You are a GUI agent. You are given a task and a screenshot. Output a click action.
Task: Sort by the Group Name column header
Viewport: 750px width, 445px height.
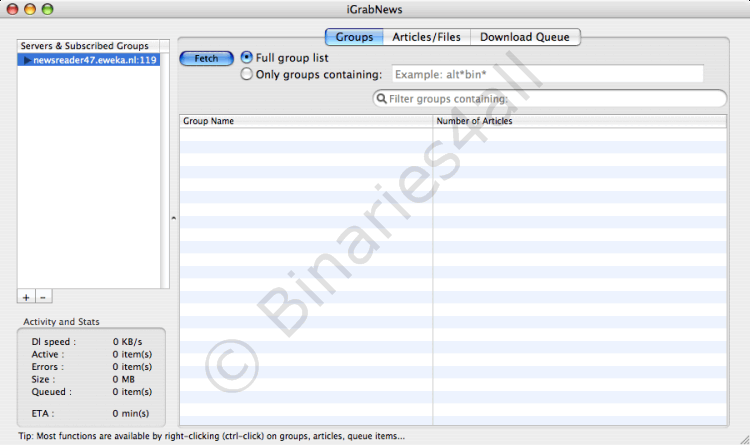pyautogui.click(x=306, y=121)
